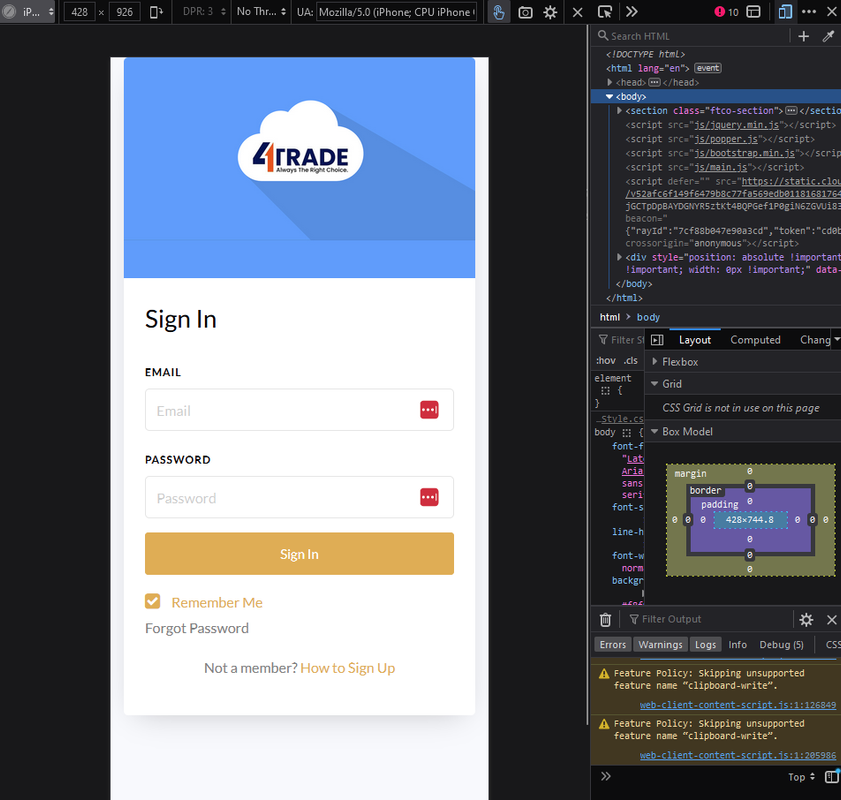Open the DPR dropdown

pyautogui.click(x=204, y=11)
